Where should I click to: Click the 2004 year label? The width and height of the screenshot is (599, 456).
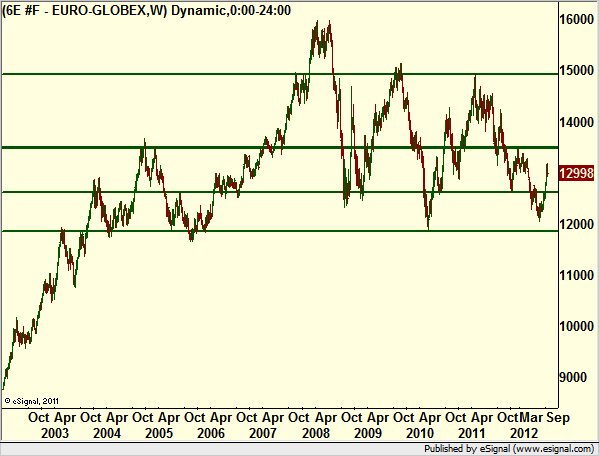coord(107,433)
